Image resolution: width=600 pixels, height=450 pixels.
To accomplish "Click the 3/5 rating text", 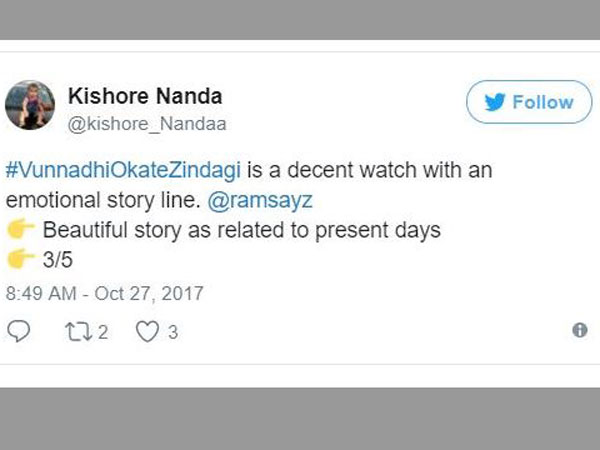I will tap(59, 261).
